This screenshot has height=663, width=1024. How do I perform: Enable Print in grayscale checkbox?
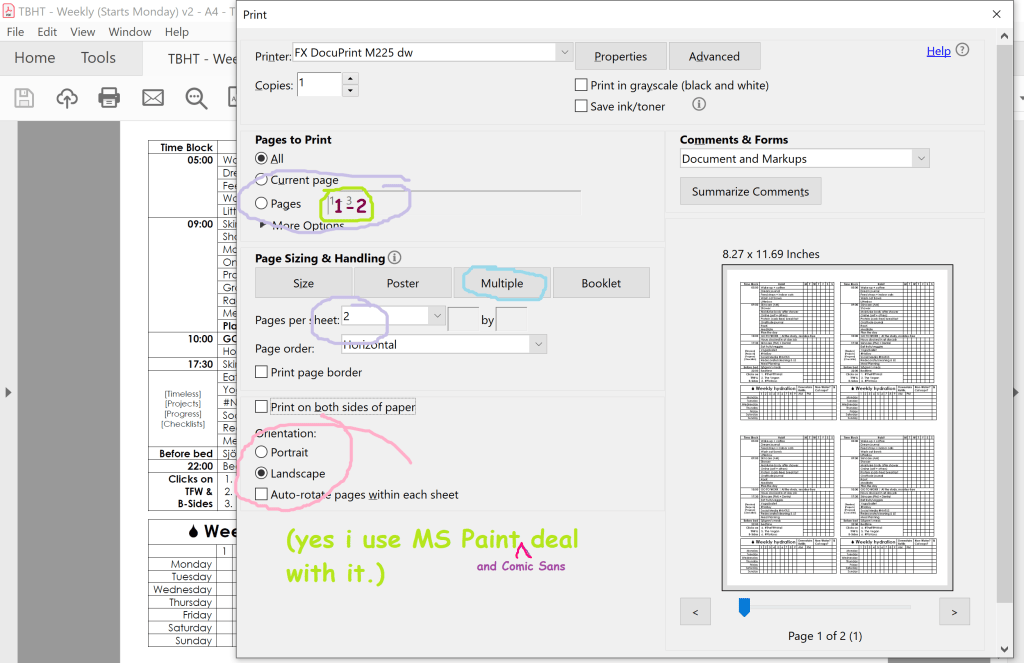581,85
